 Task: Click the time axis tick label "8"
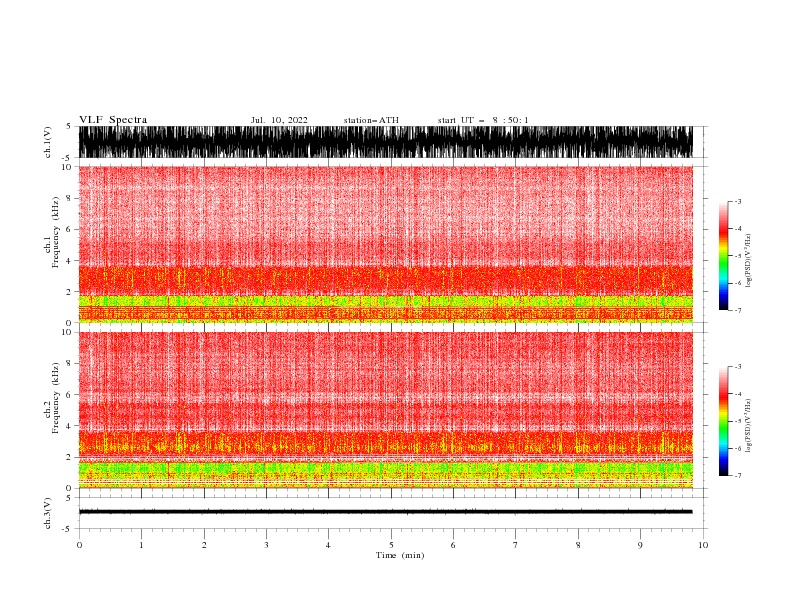[x=578, y=545]
